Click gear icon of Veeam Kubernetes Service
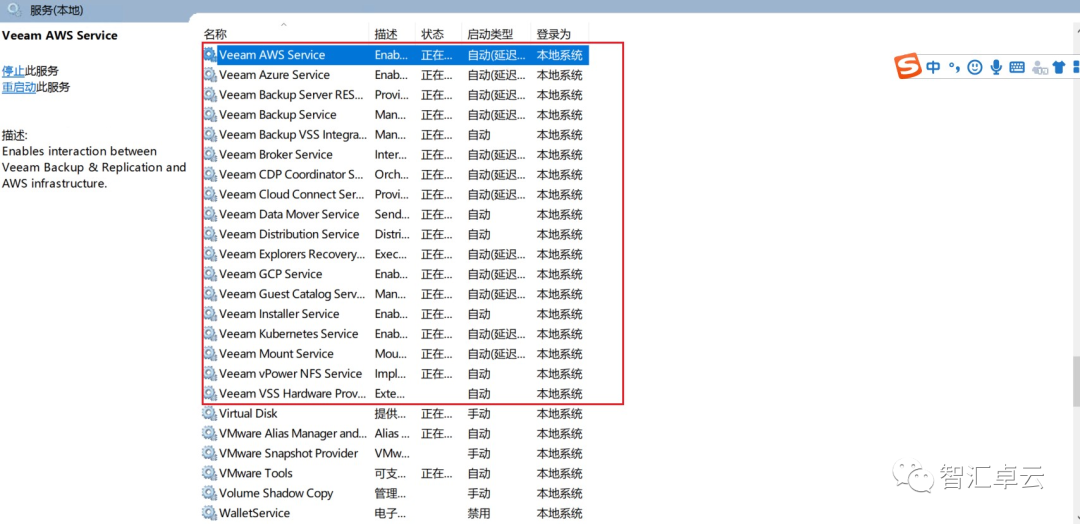Image resolution: width=1080 pixels, height=524 pixels. coord(210,334)
